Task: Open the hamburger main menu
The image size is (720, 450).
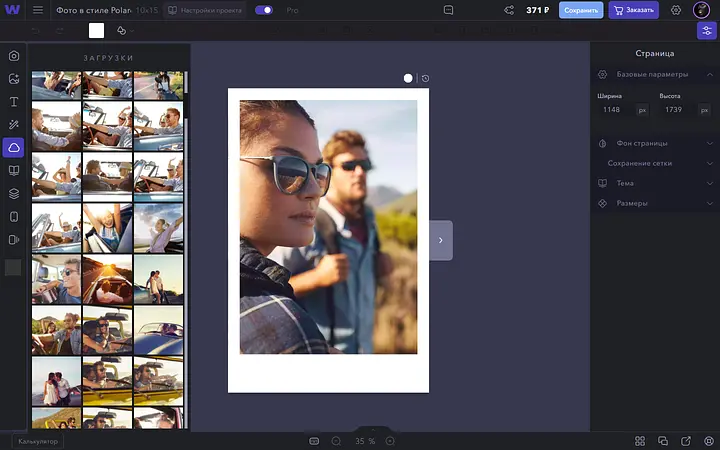Action: click(38, 10)
